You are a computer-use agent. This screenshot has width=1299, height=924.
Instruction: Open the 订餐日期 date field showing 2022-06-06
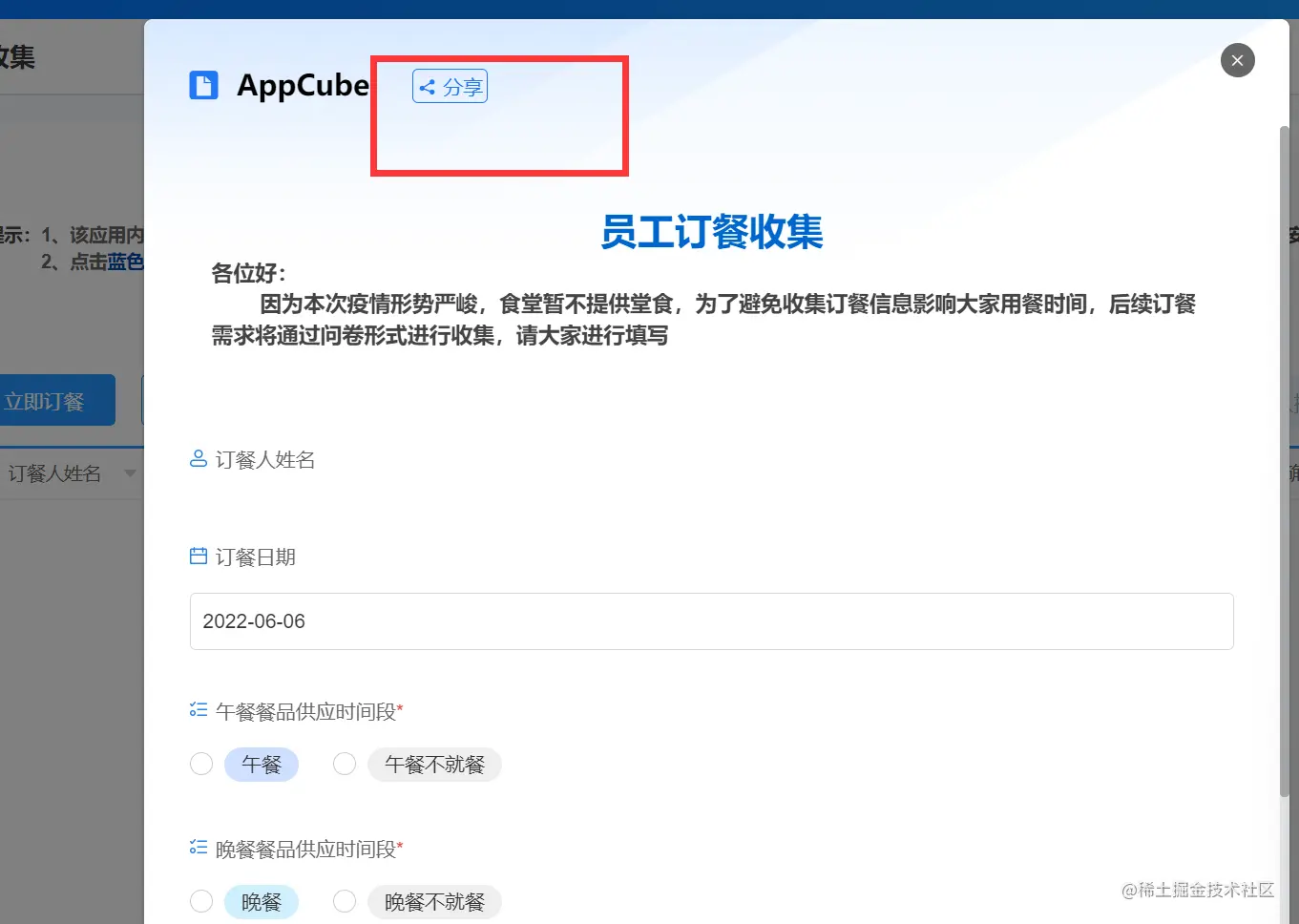pyautogui.click(x=711, y=621)
